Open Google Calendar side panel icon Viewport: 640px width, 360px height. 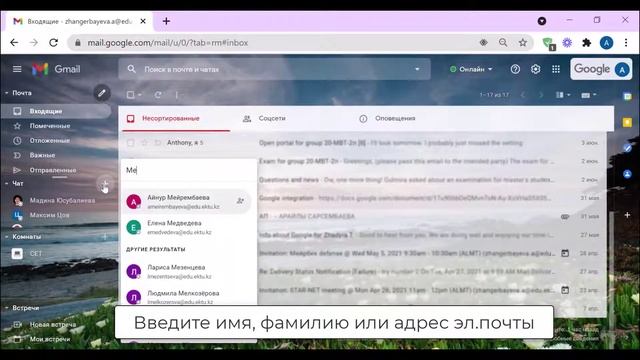tap(627, 96)
